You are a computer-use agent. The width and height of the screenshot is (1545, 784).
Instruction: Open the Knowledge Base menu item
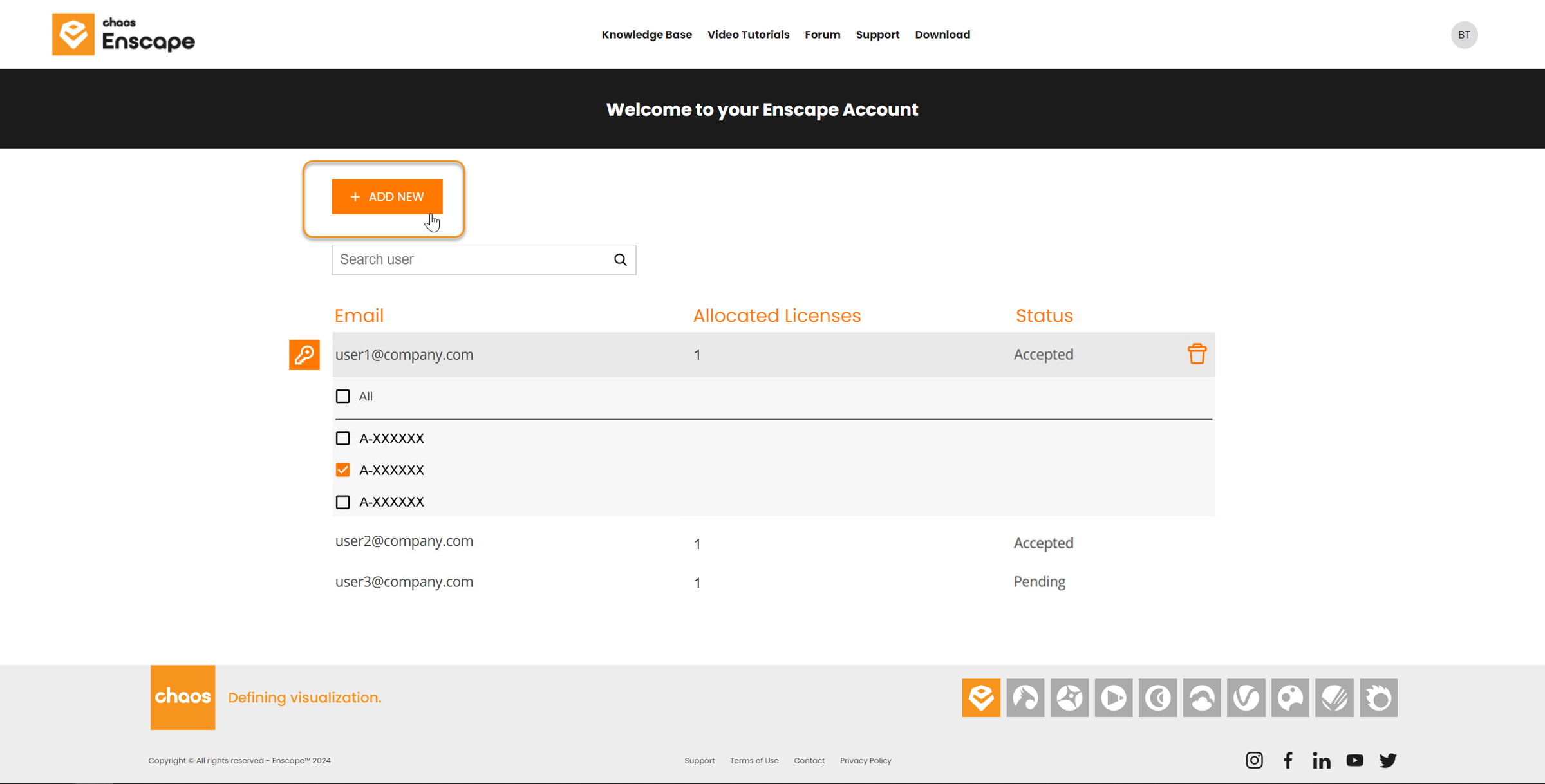(646, 34)
